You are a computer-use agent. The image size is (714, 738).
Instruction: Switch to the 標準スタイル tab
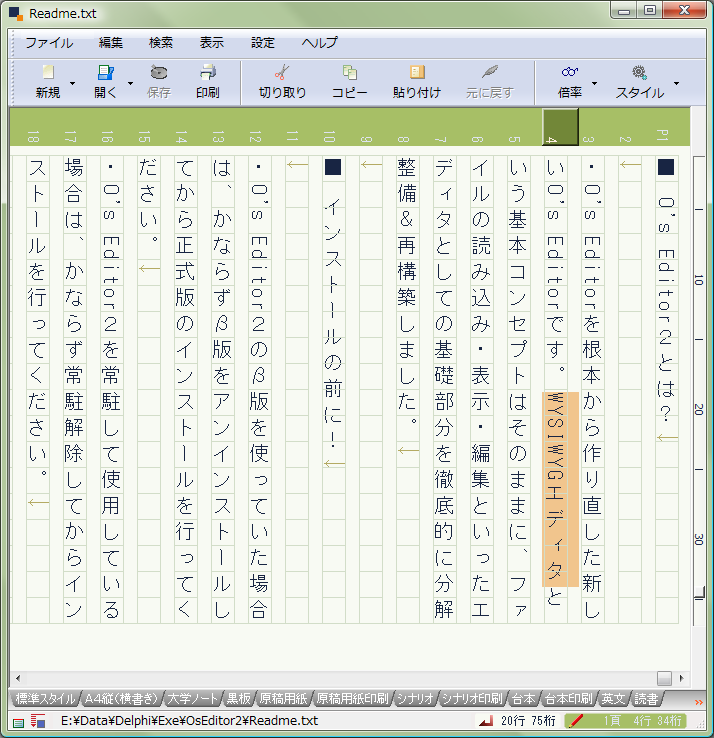coord(45,699)
